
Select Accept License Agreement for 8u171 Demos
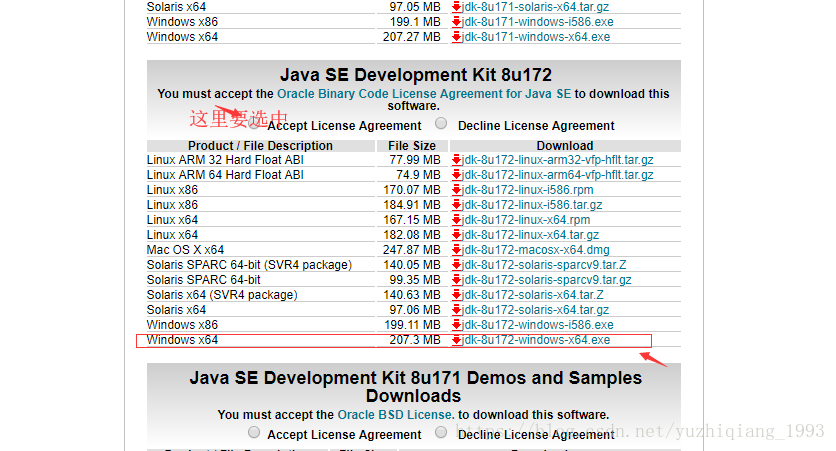(x=254, y=432)
